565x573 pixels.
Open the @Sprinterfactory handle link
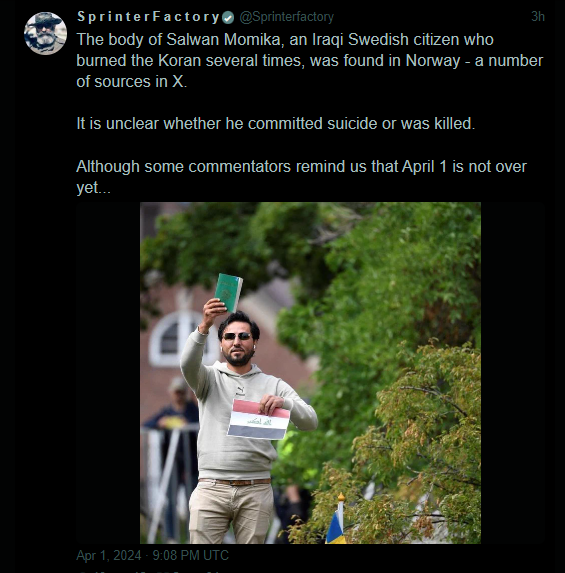[x=287, y=17]
